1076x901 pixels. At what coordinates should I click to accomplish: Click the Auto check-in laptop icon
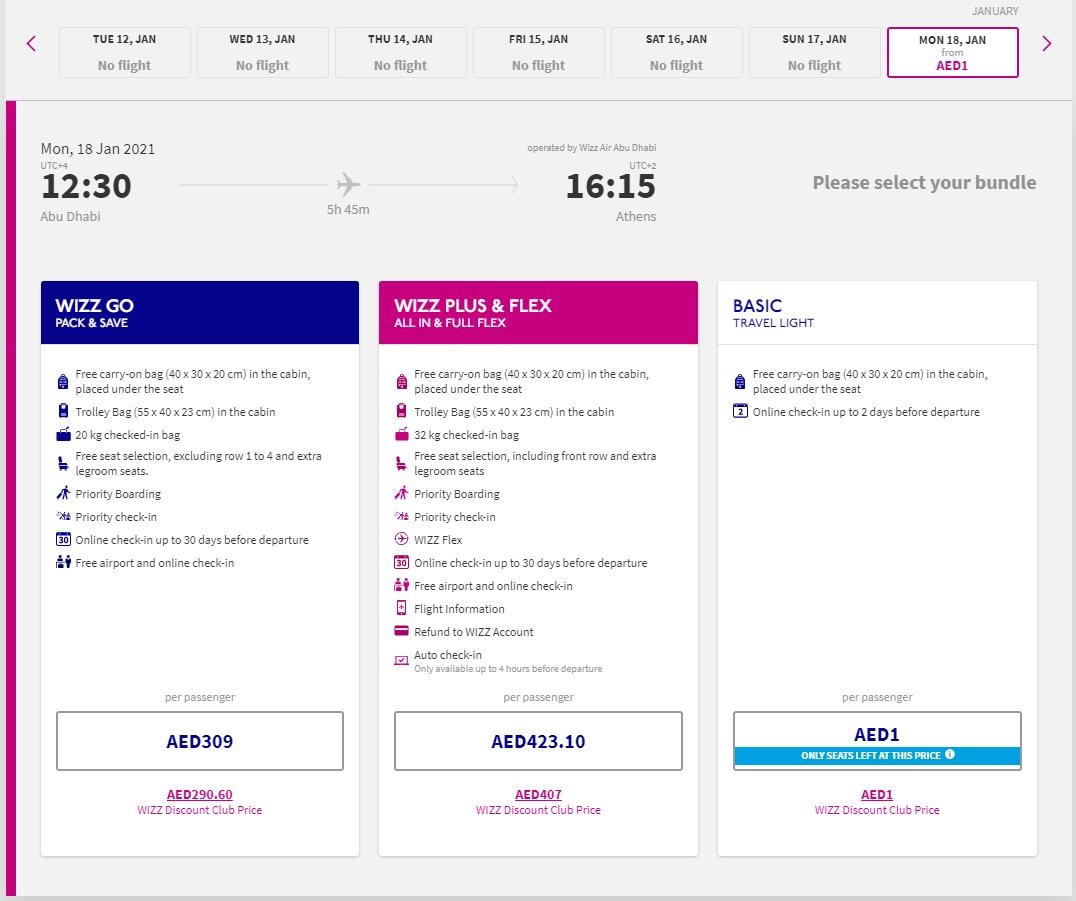pyautogui.click(x=401, y=660)
